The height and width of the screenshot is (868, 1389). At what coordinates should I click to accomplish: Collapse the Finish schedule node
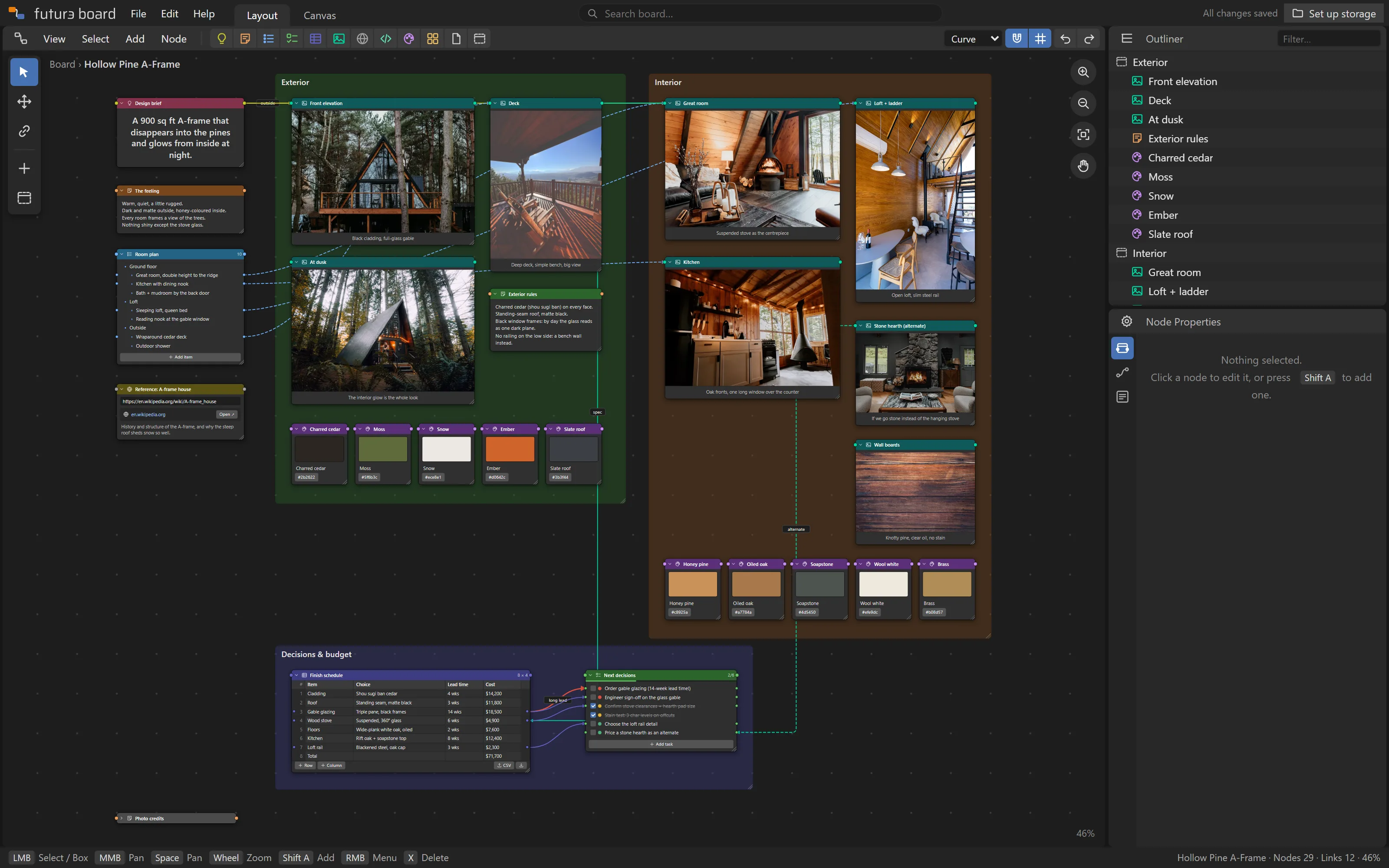pyautogui.click(x=297, y=675)
